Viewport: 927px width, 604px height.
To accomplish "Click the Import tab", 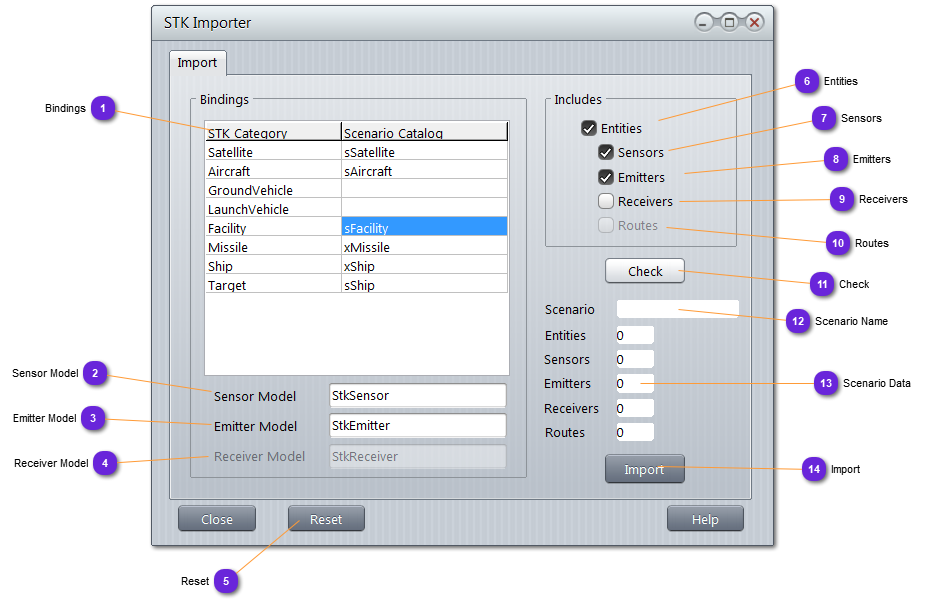I will click(x=197, y=62).
